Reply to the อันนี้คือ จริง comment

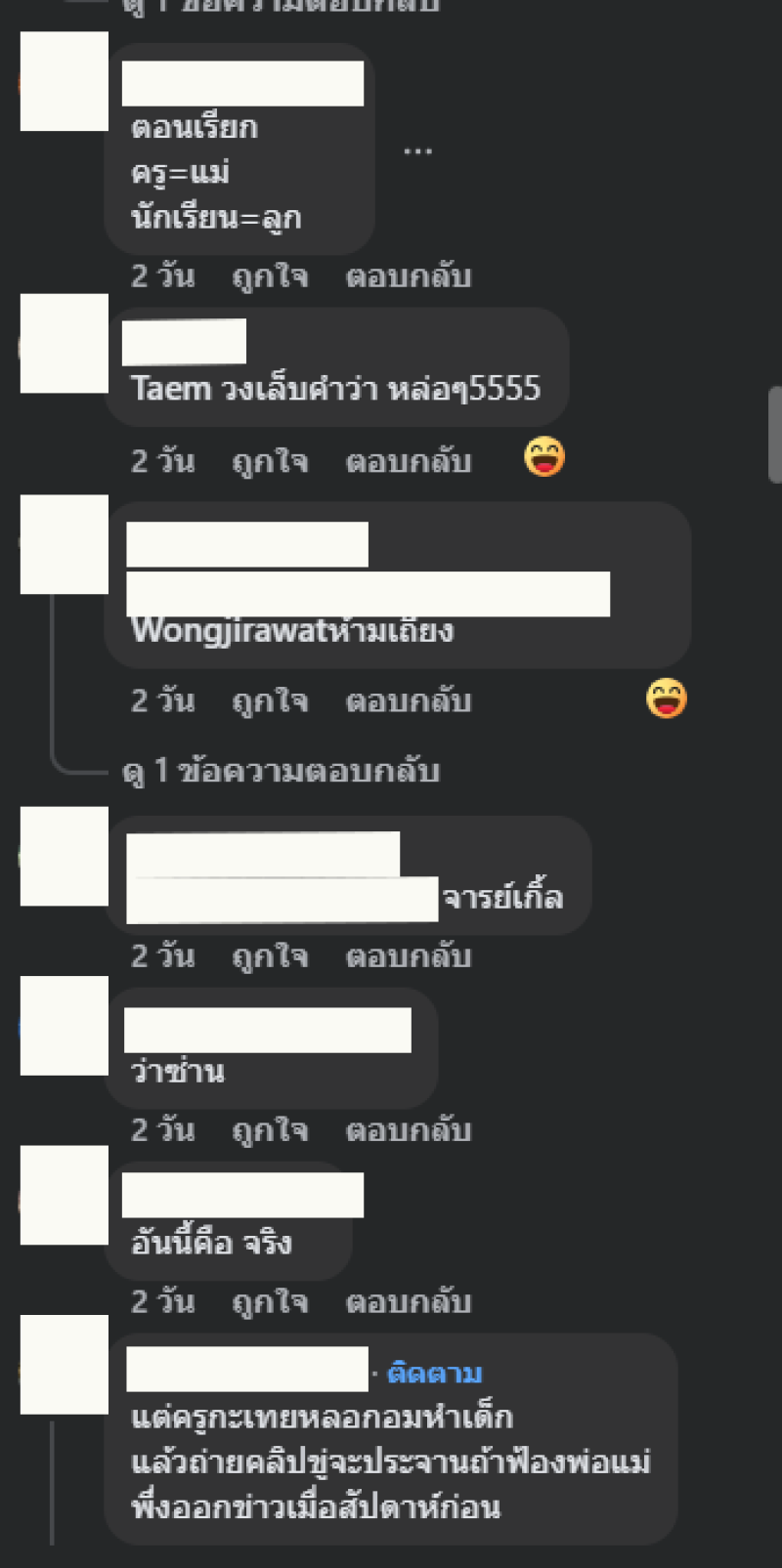pos(409,1301)
